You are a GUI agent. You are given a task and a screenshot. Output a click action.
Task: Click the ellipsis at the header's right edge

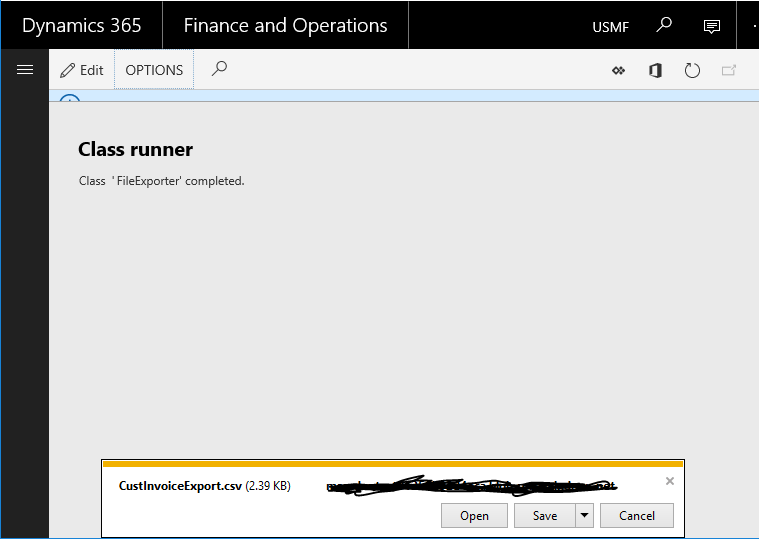coord(753,26)
